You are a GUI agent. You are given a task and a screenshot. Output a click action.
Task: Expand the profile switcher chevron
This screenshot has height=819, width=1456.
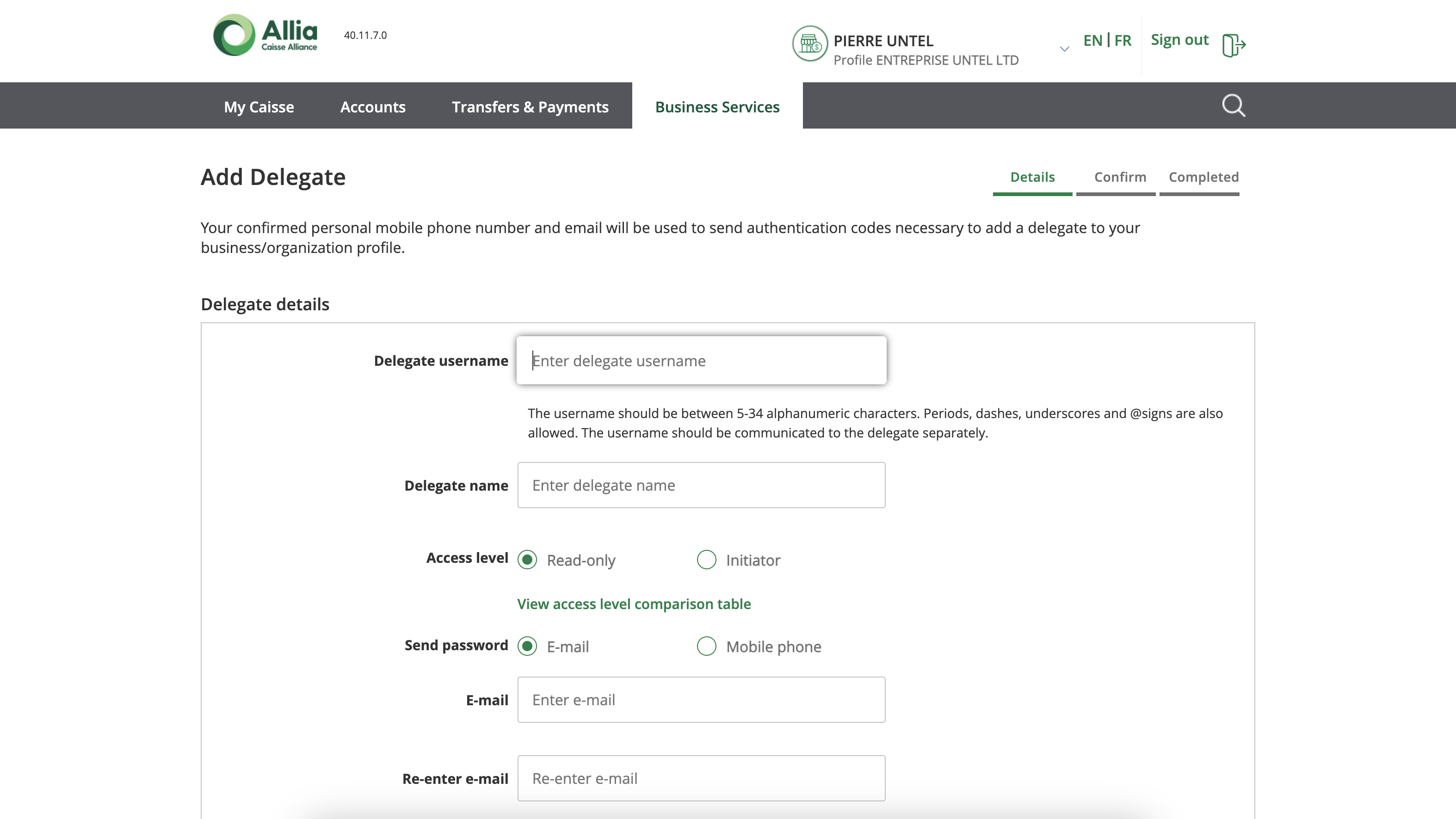[x=1064, y=49]
